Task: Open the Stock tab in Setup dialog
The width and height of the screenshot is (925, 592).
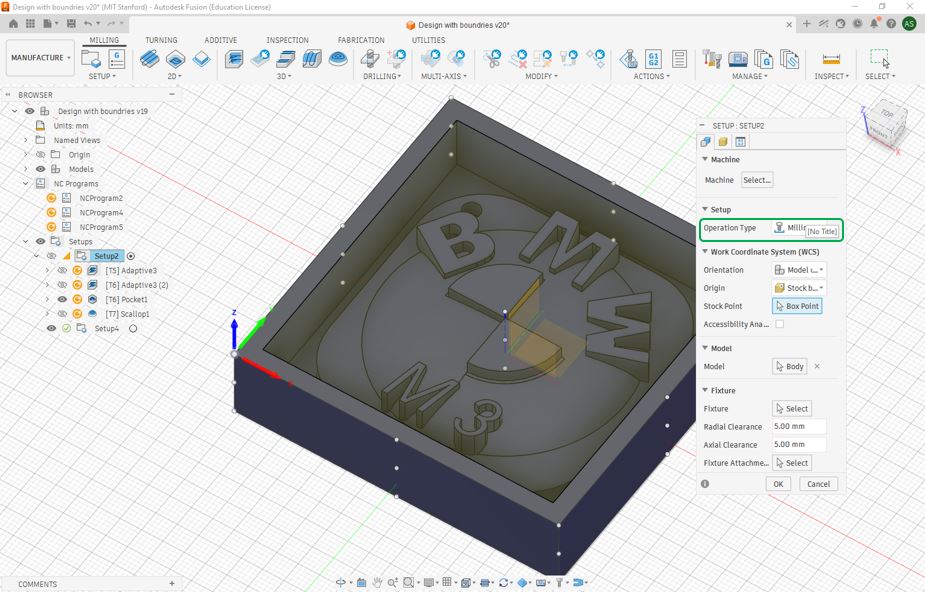Action: coord(723,142)
